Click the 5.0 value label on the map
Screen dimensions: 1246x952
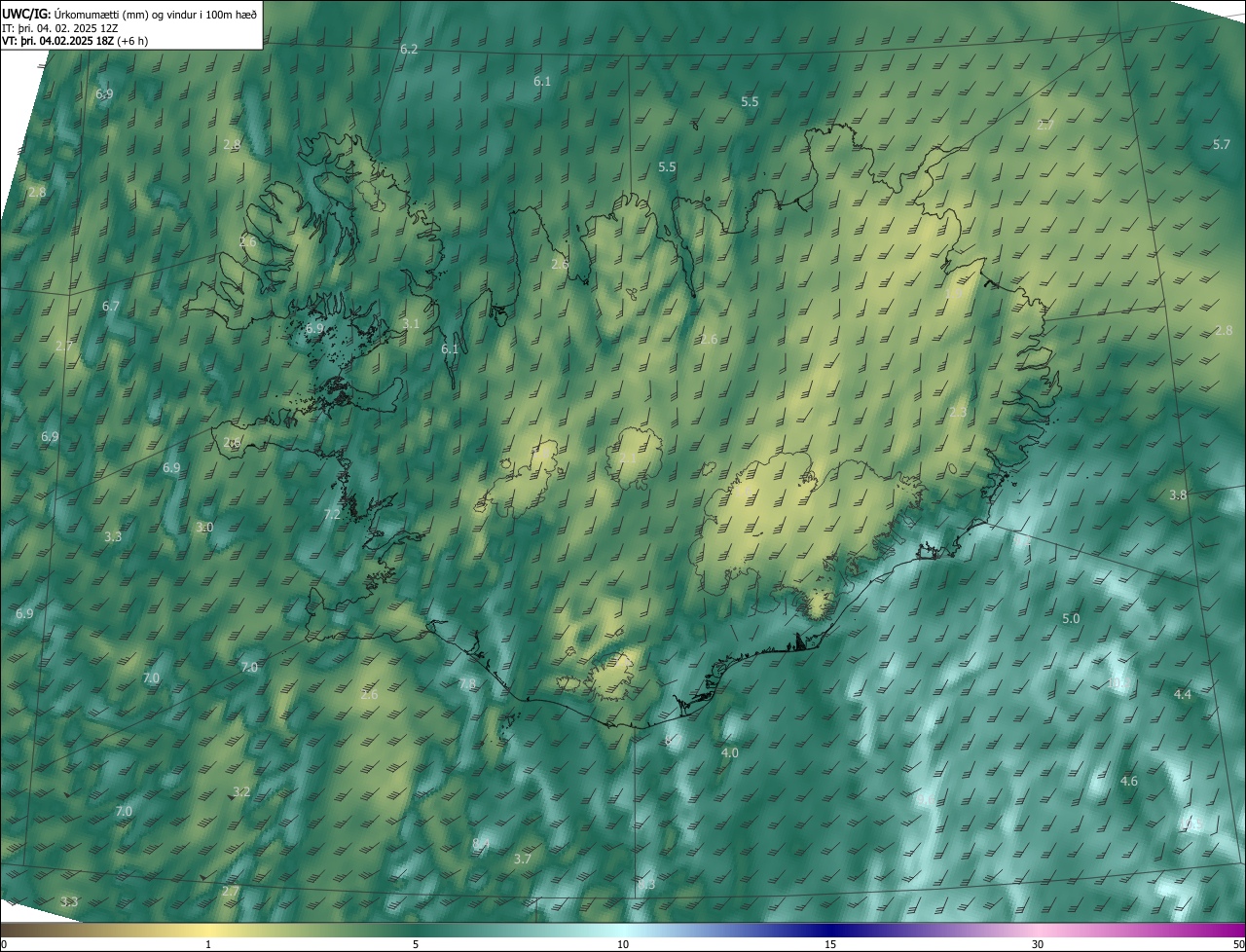(1071, 618)
